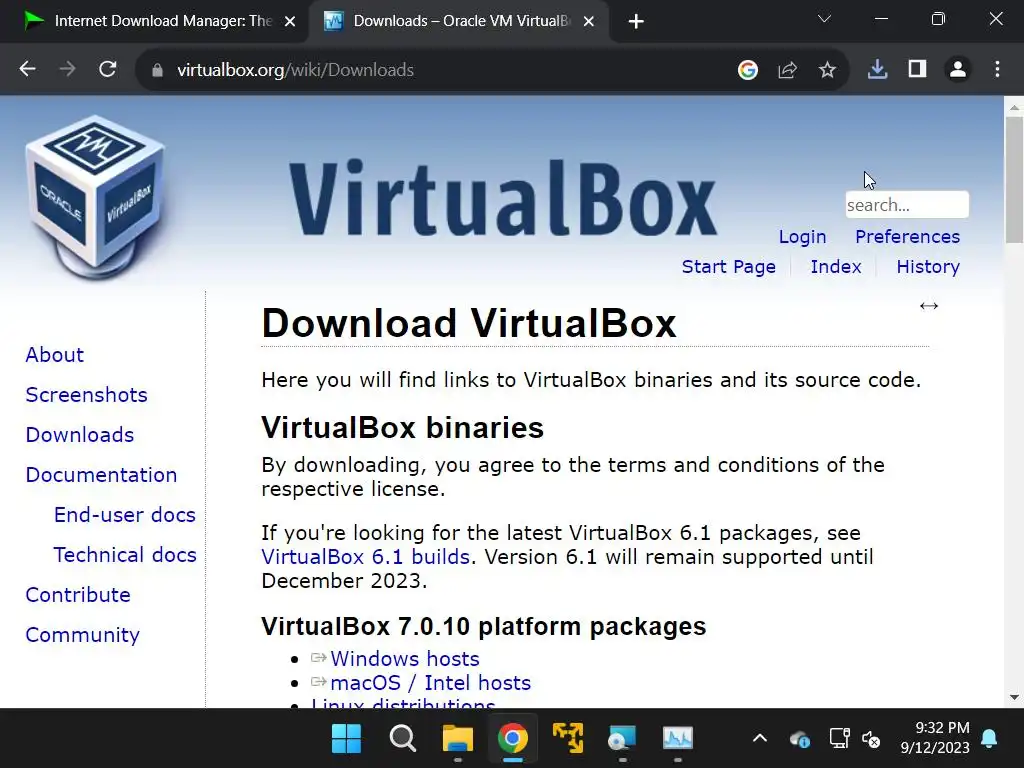Close the VirtualBox Downloads tab

coord(588,22)
